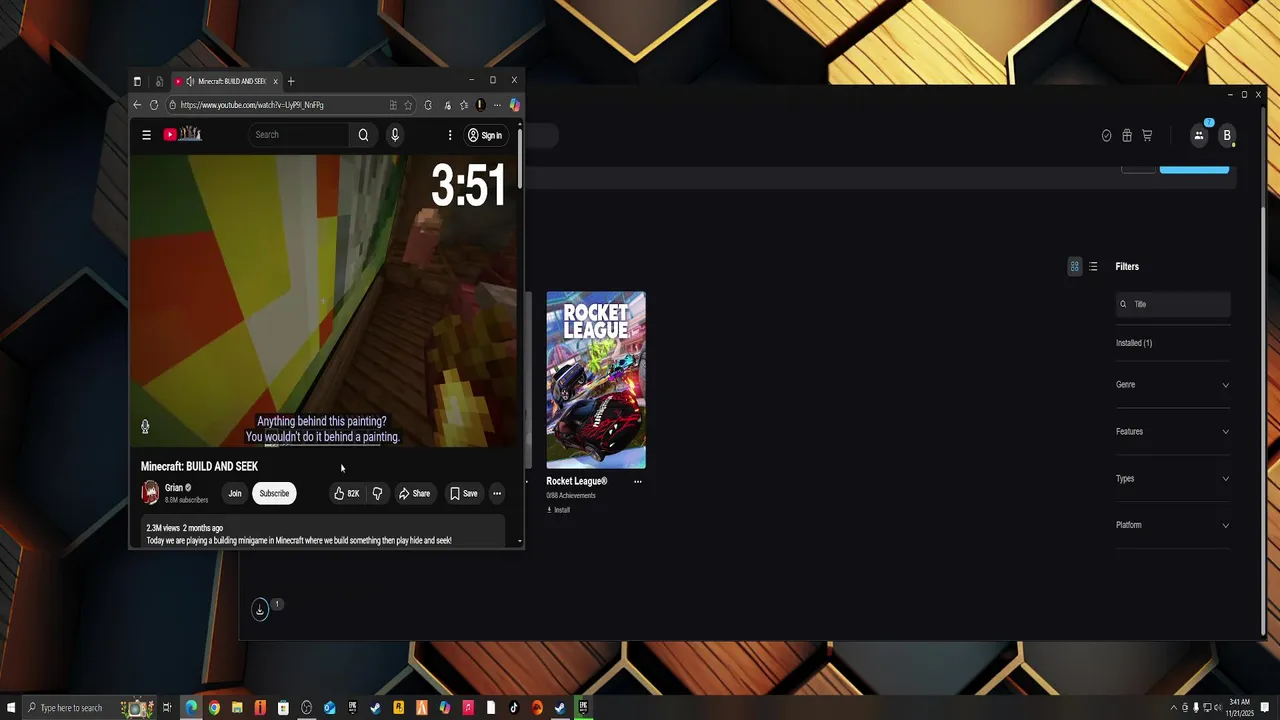Dislike the Minecraft video
The image size is (1280, 720).
(377, 493)
